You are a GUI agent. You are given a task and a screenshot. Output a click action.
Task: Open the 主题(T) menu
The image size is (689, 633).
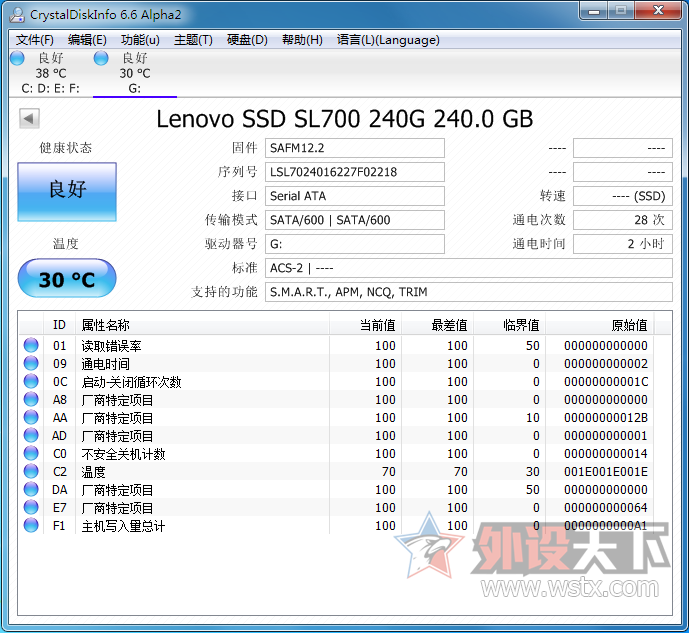coord(193,40)
